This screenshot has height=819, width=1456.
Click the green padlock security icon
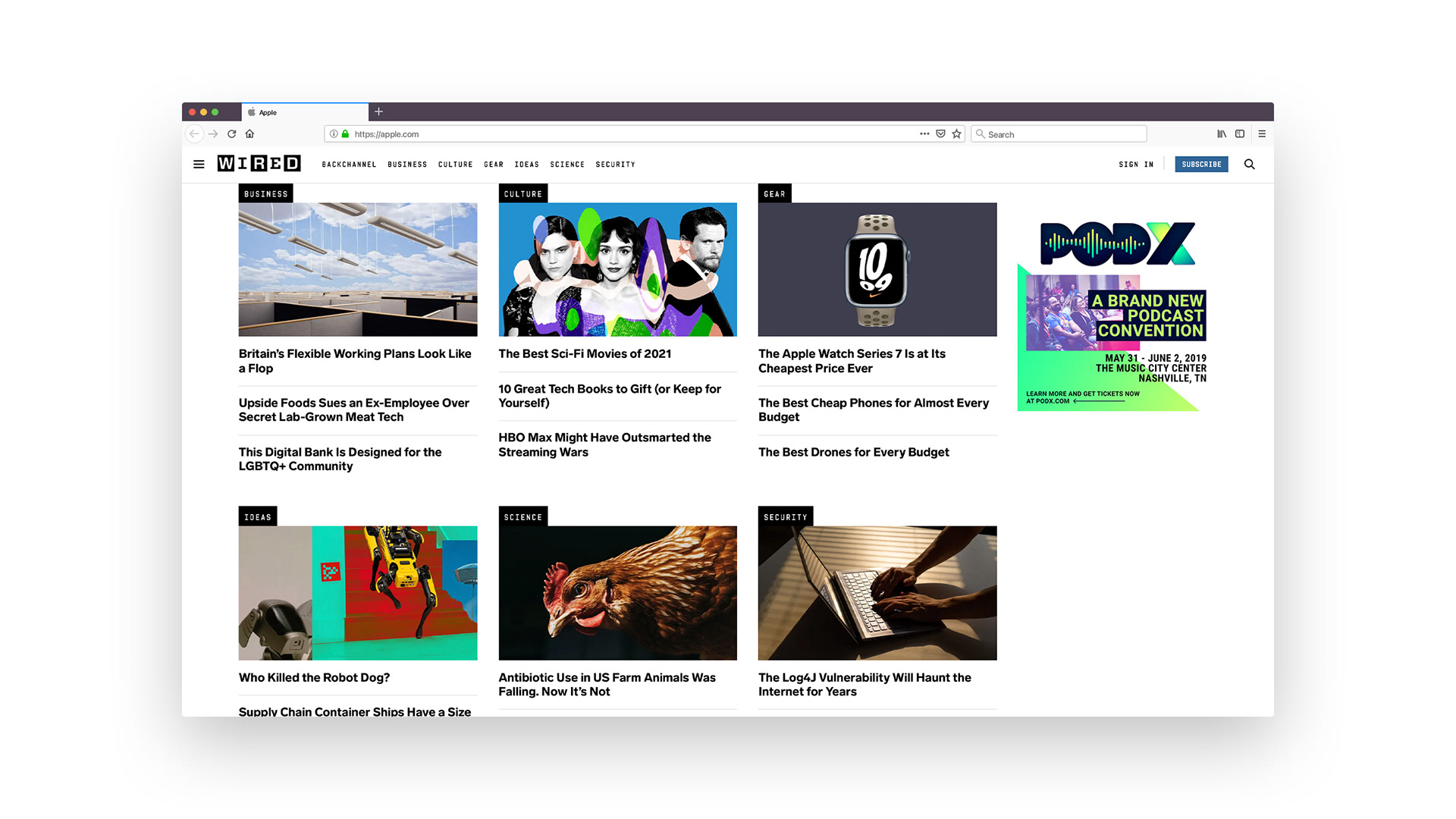pyautogui.click(x=345, y=134)
